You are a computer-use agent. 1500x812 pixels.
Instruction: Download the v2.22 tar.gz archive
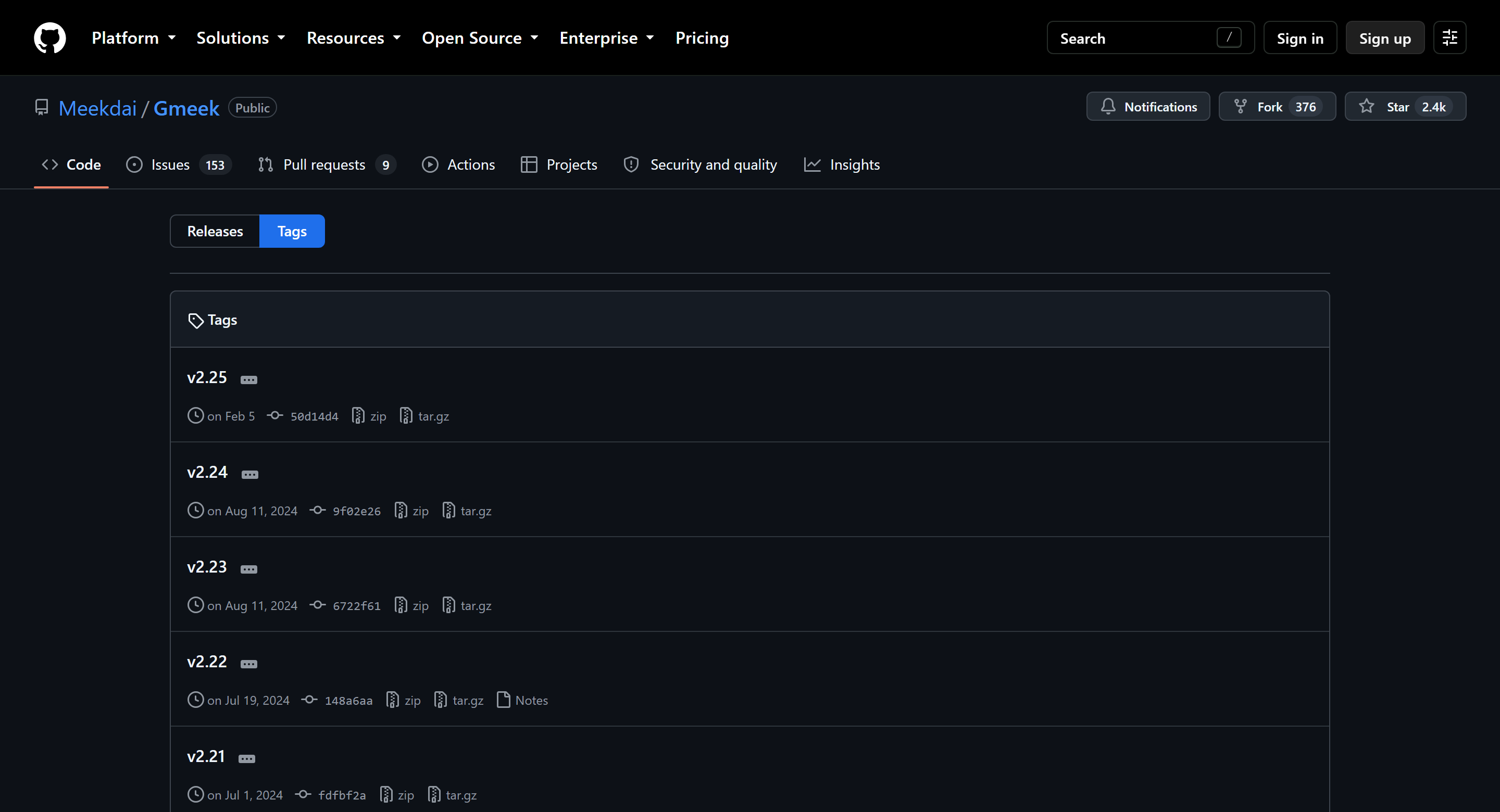coord(459,700)
